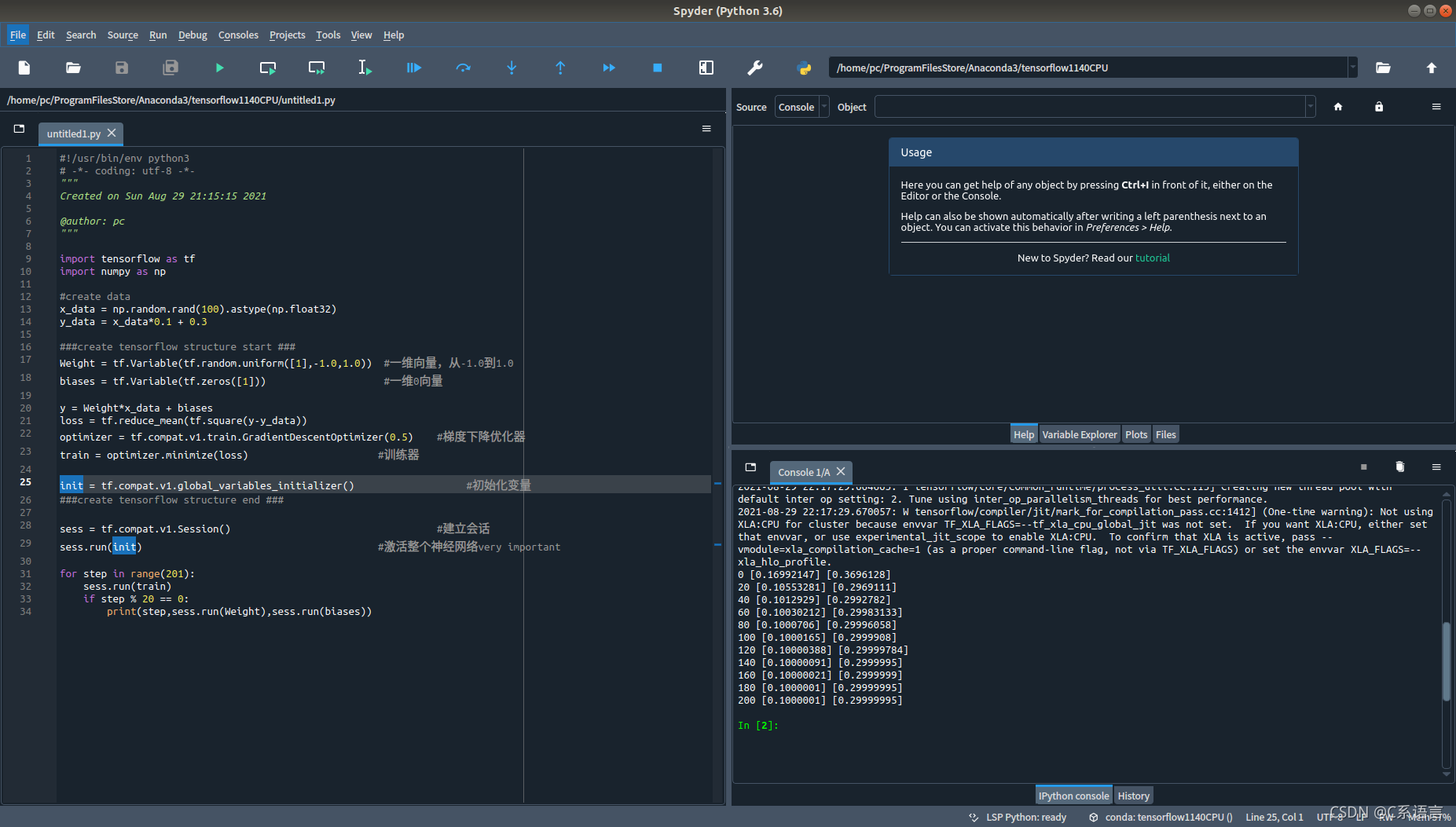1456x827 pixels.
Task: Open the View menu
Action: coord(361,35)
